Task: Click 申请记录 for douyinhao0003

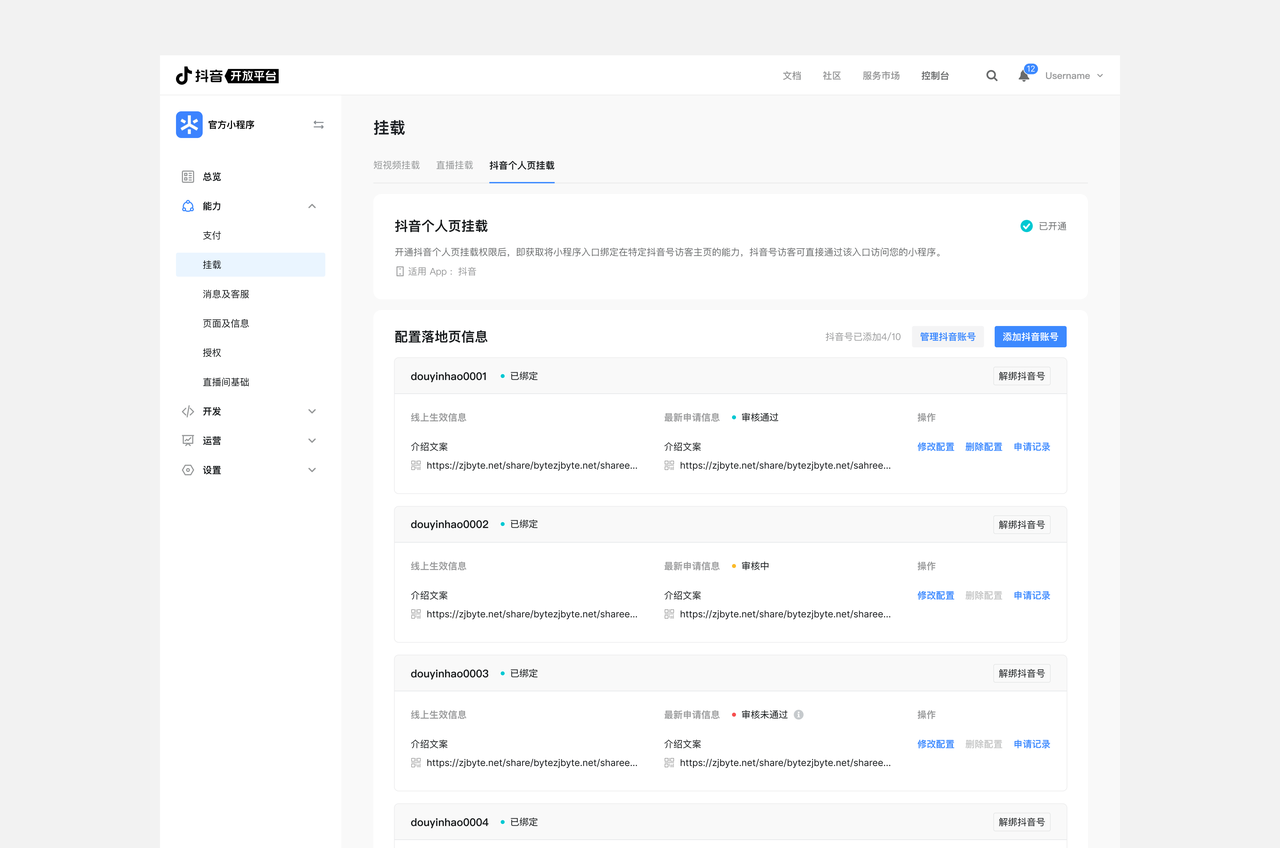Action: (x=1032, y=744)
